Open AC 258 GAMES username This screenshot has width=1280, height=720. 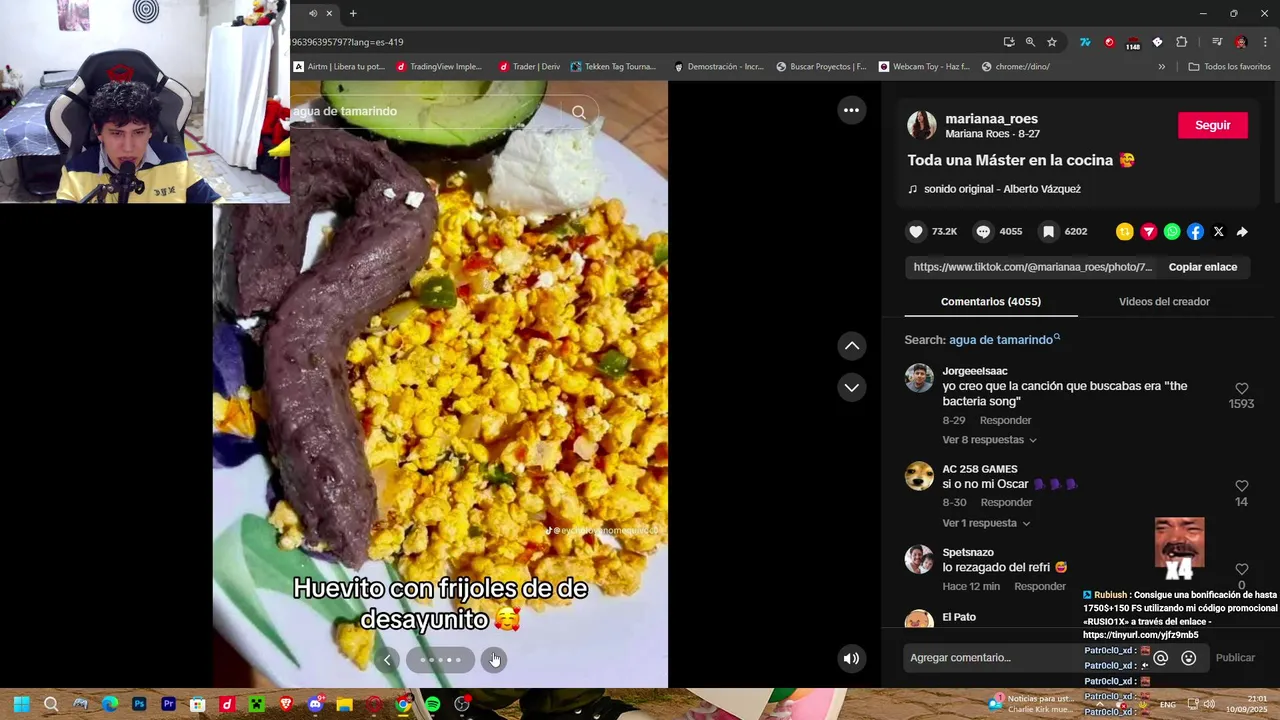(x=980, y=469)
